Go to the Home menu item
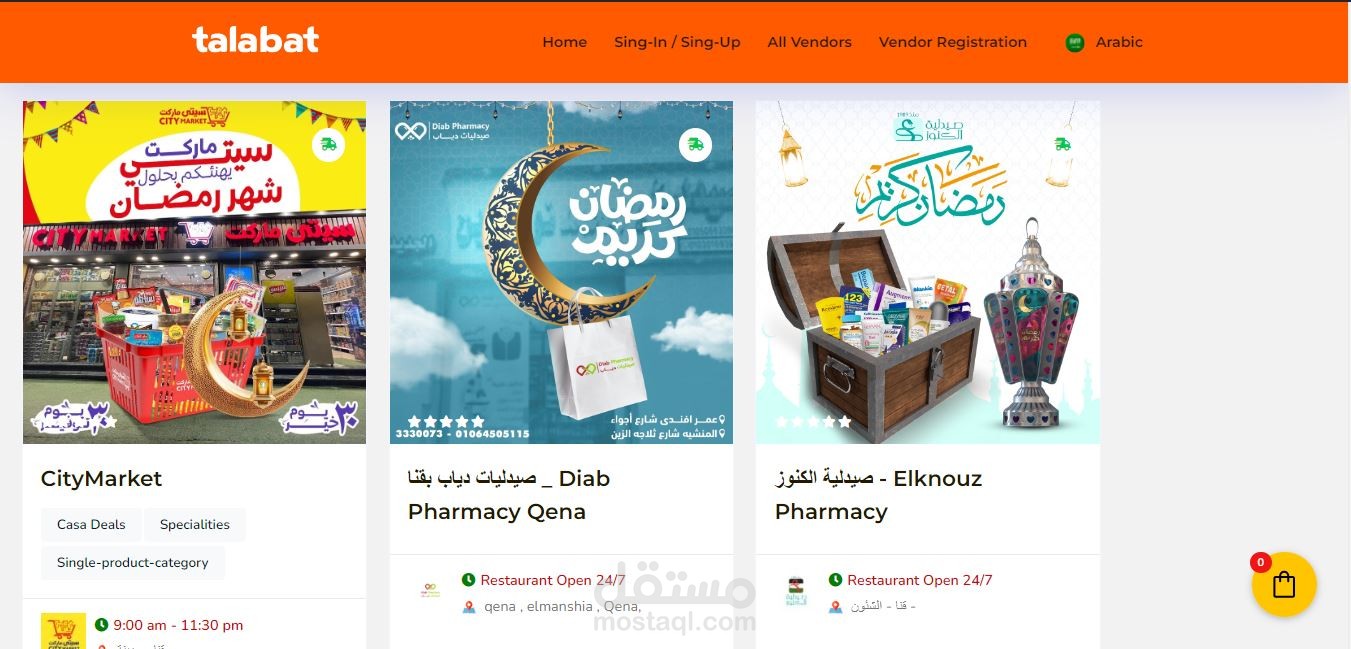This screenshot has width=1351, height=649. (565, 42)
